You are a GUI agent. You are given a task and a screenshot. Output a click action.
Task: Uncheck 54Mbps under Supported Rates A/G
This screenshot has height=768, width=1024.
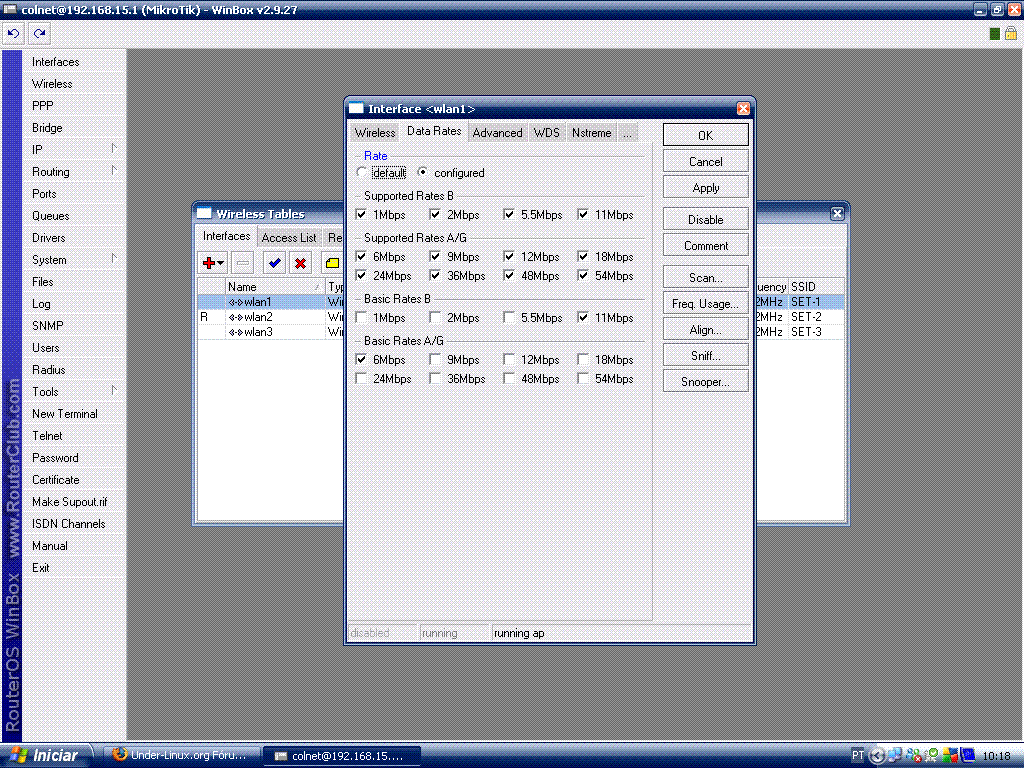583,276
